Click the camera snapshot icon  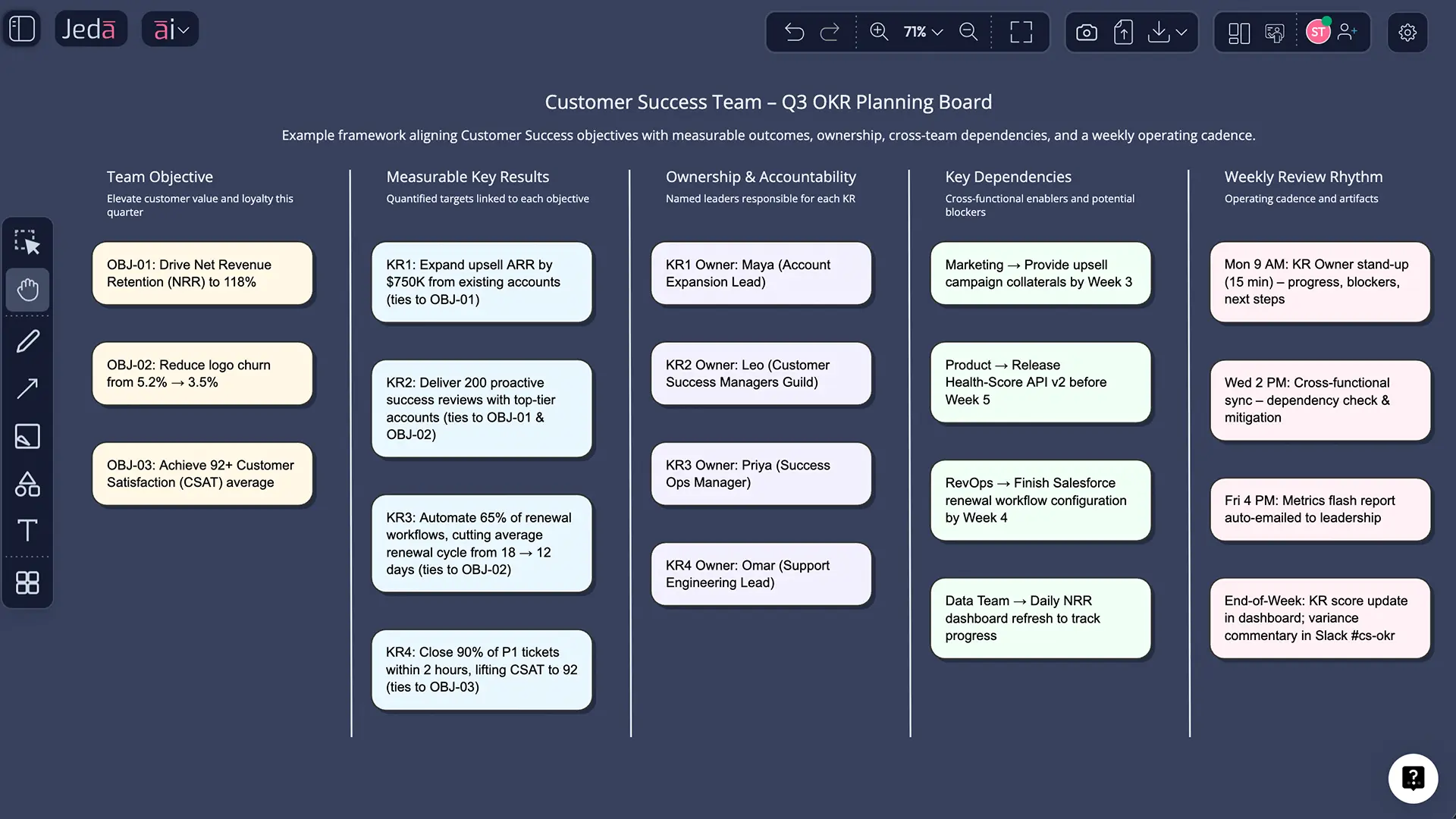pos(1086,32)
